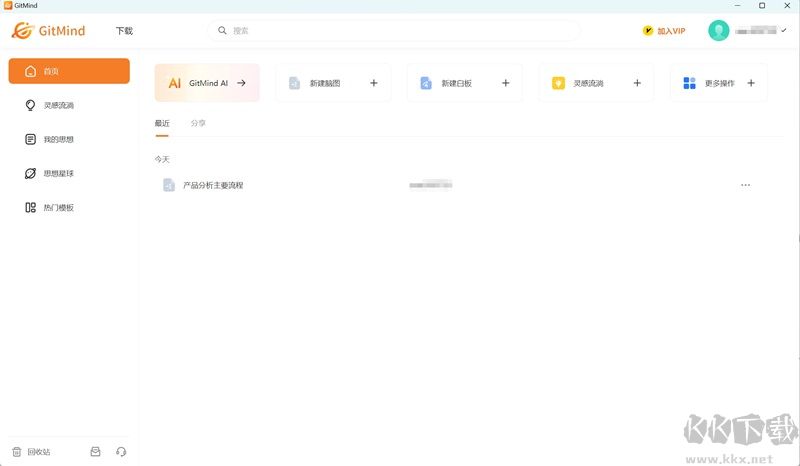Open the three-dot menu for 产品分析主要流程
This screenshot has width=800, height=466.
tap(745, 185)
